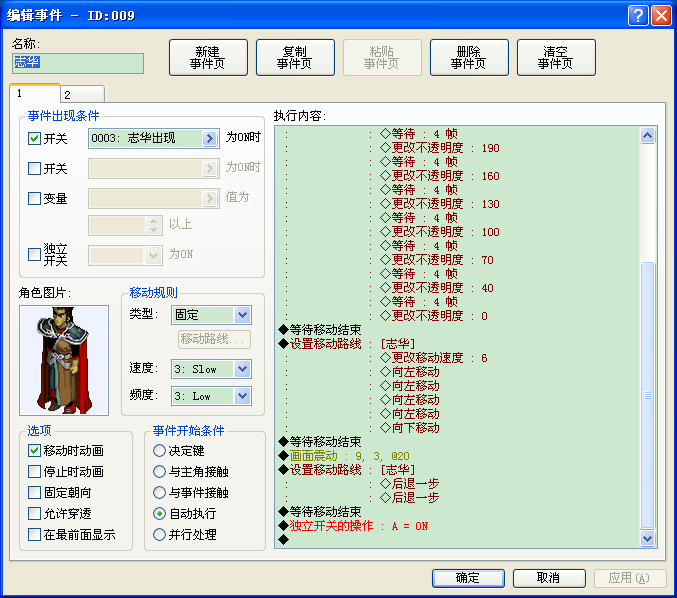Enable the 变量 condition checkbox
Image resolution: width=677 pixels, height=598 pixels.
click(x=34, y=199)
